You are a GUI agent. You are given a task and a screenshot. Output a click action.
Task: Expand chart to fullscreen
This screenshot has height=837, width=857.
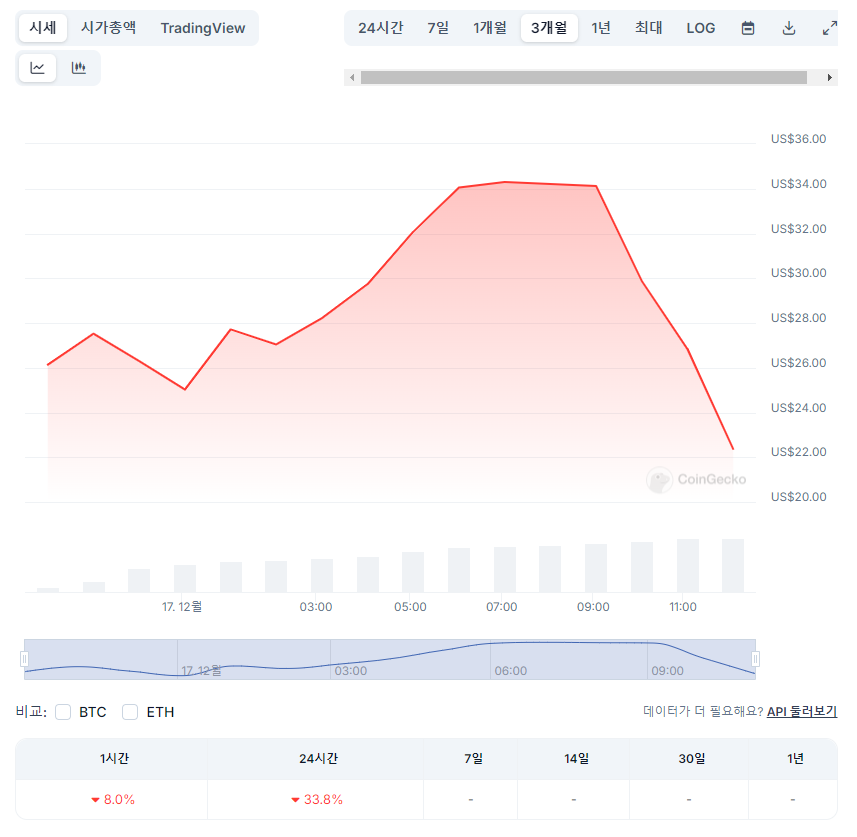830,28
